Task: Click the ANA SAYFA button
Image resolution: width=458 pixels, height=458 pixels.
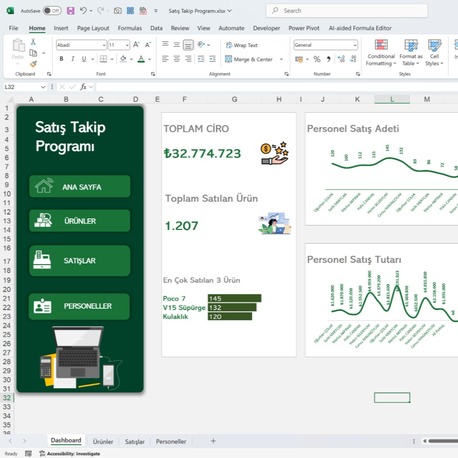Action: (80, 186)
